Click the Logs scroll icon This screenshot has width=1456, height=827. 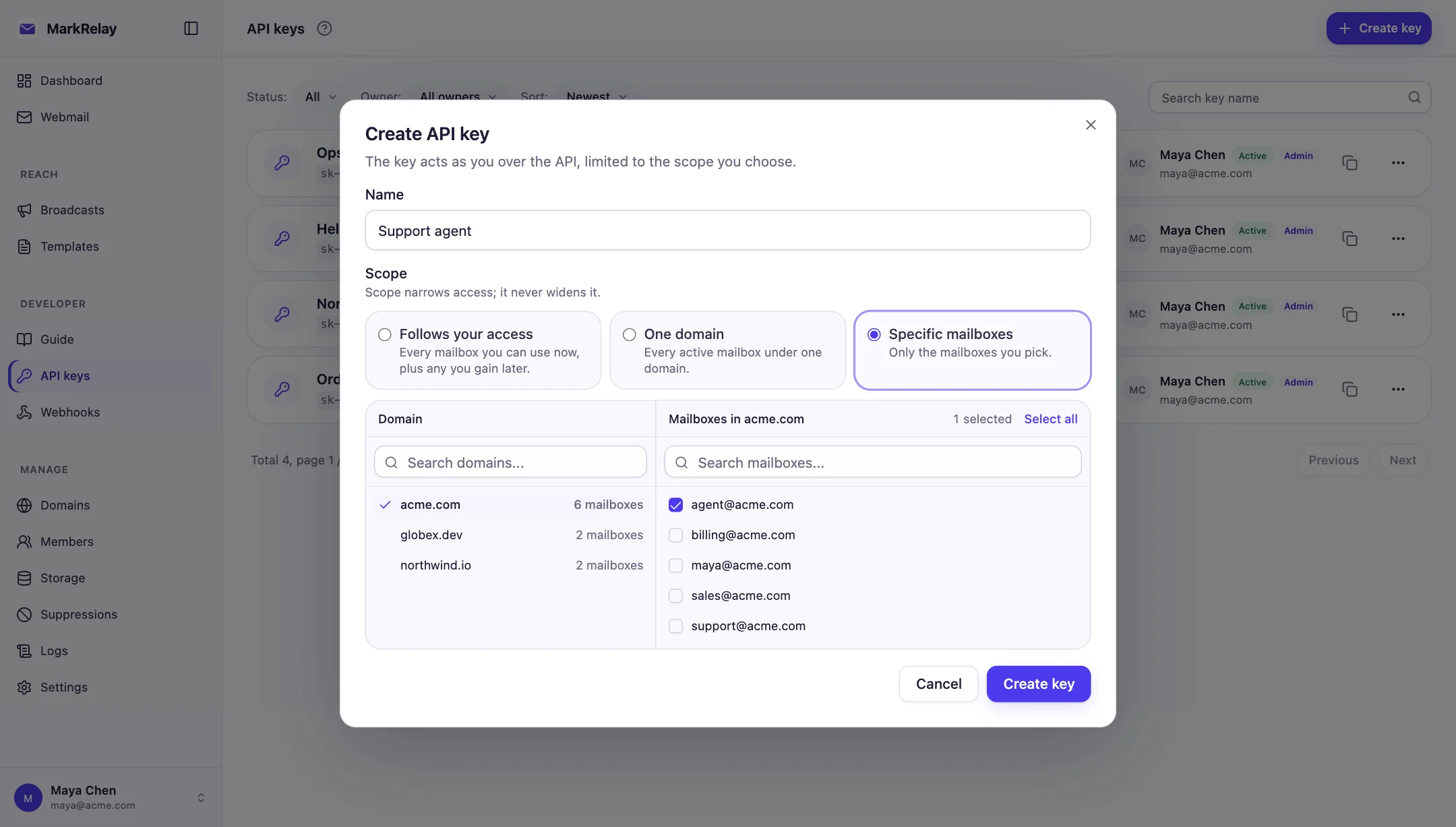click(x=24, y=651)
